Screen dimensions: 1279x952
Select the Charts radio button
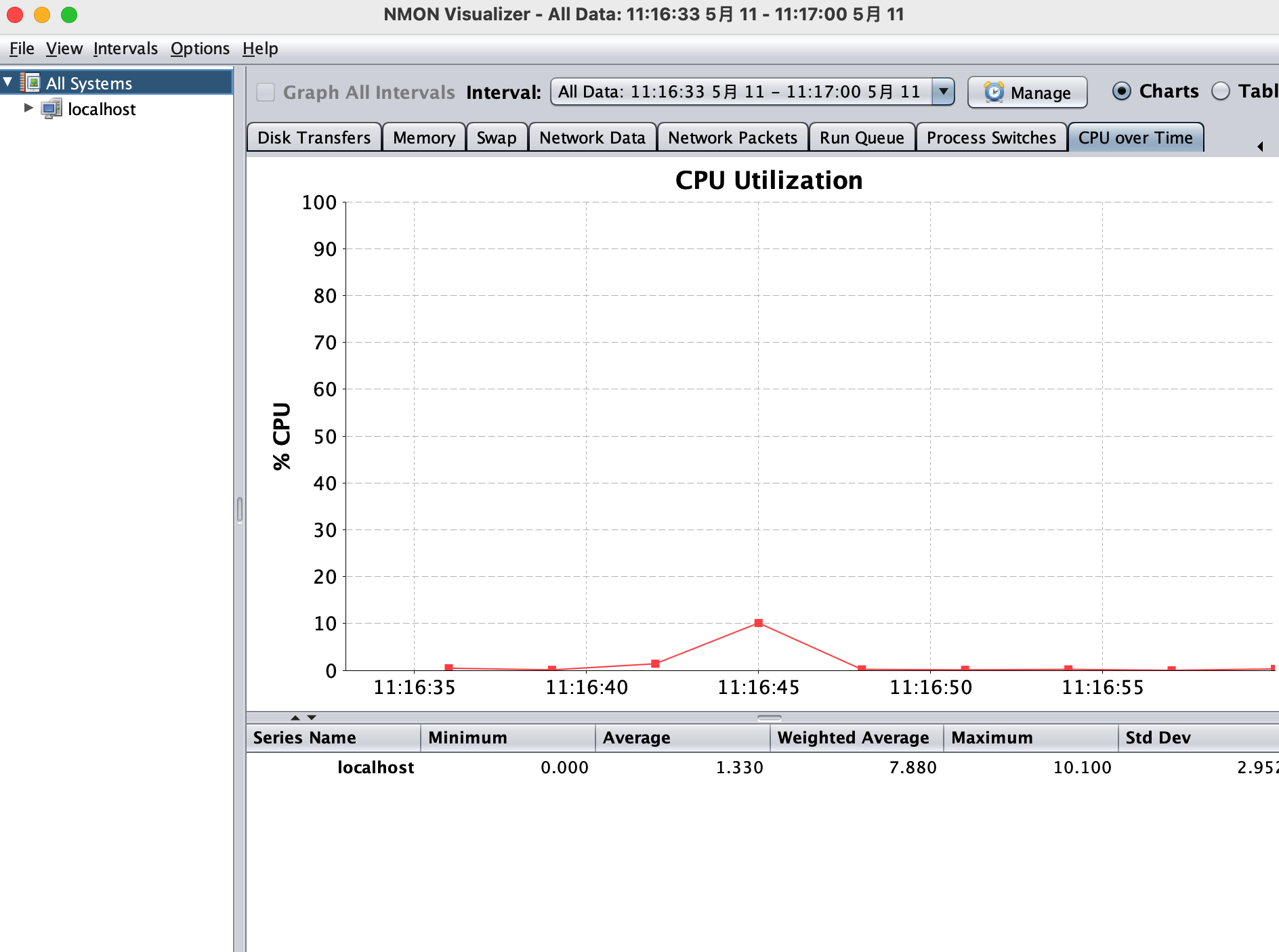(1123, 91)
